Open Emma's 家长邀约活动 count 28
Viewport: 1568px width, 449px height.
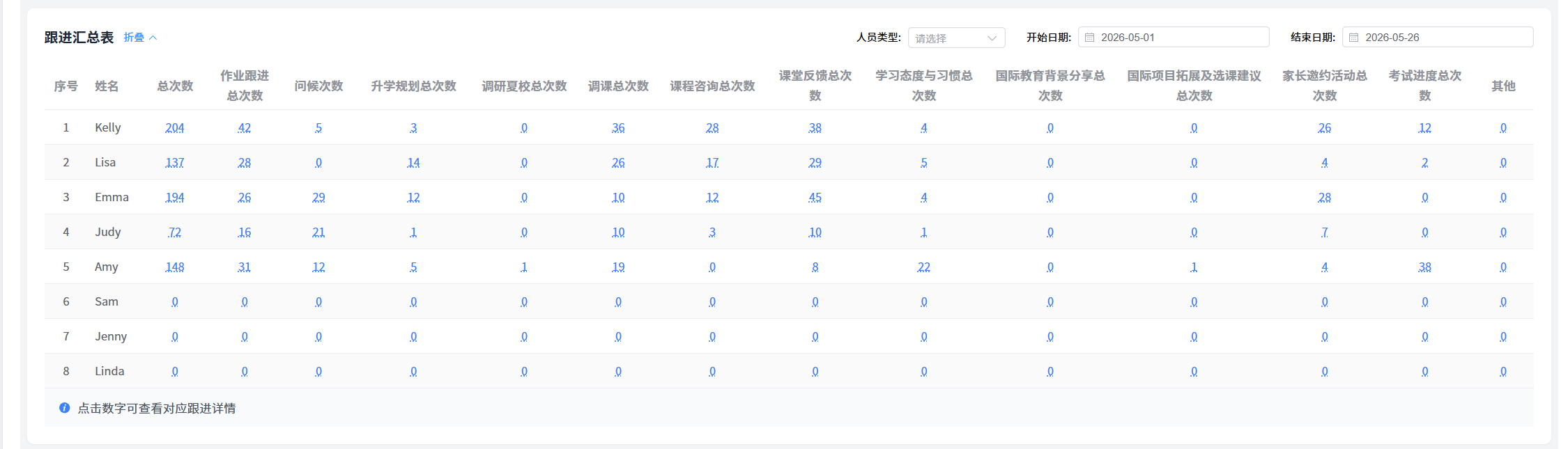click(x=1325, y=198)
